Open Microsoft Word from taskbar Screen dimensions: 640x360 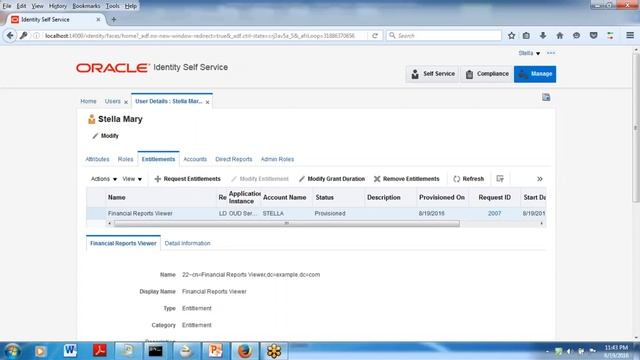[70, 351]
